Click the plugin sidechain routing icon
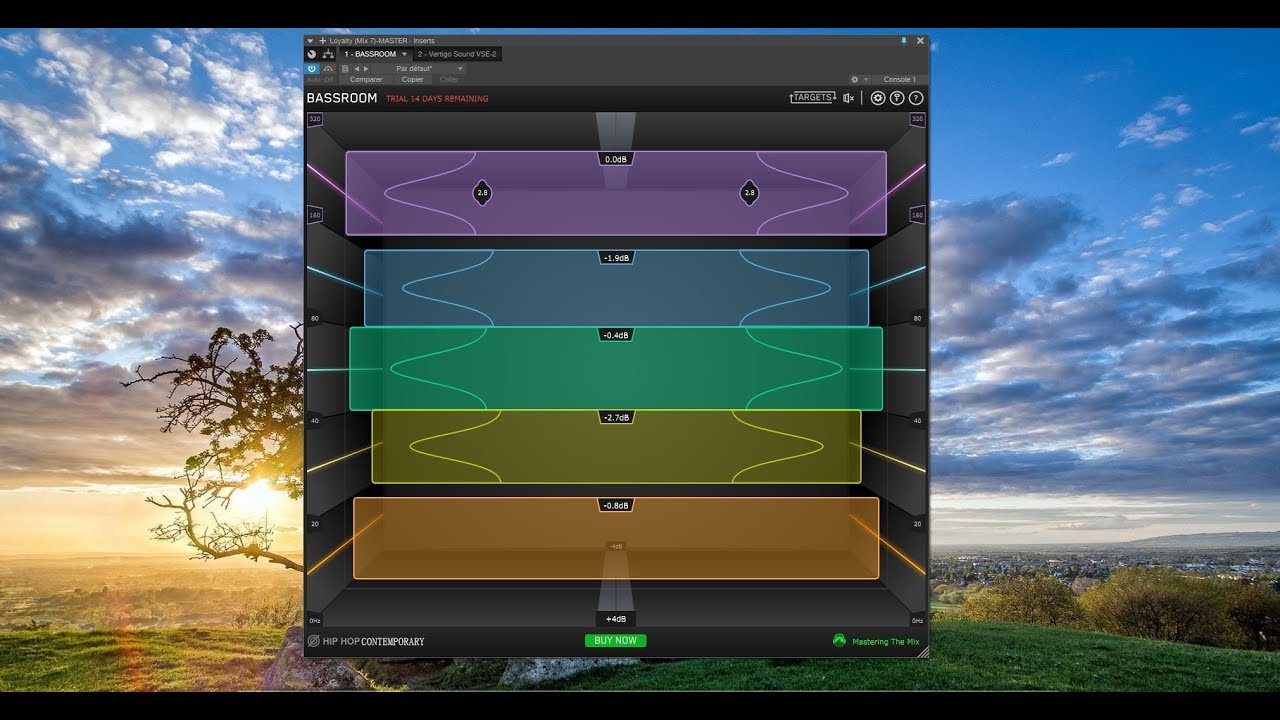Viewport: 1280px width, 720px height. point(328,54)
